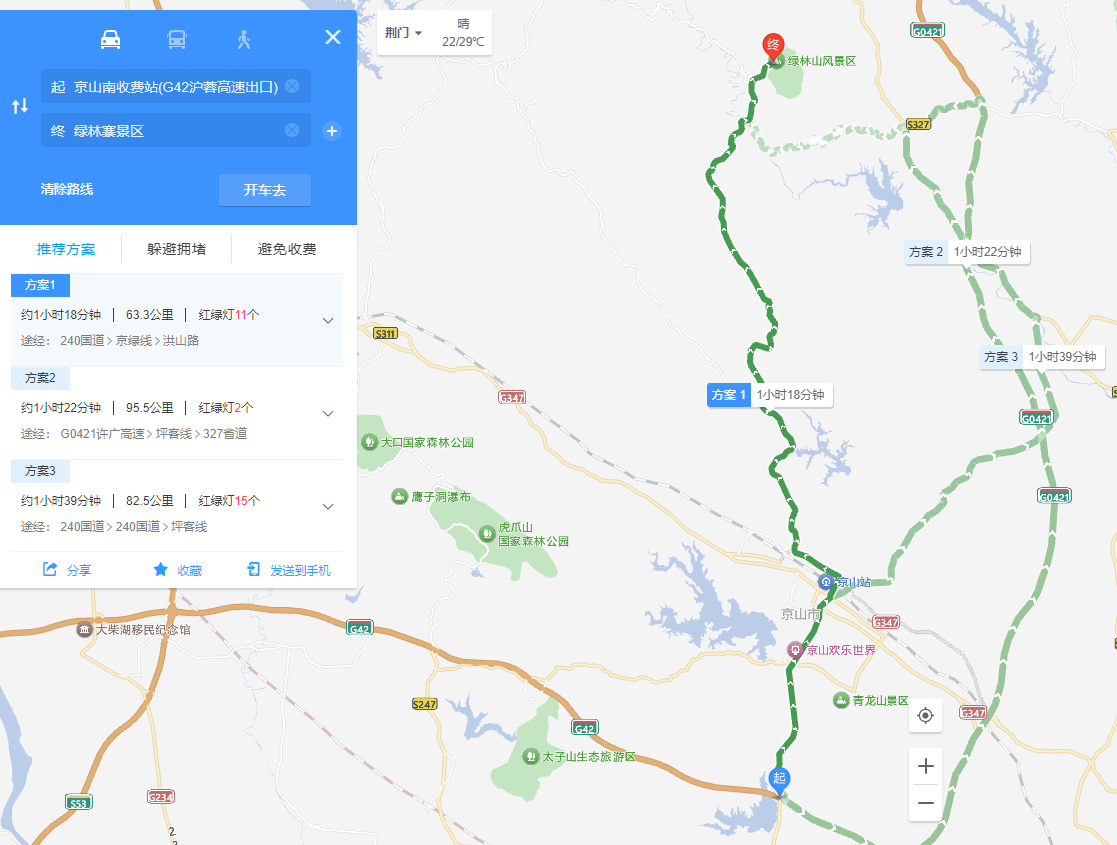Click 发送到手机 to send route

(289, 570)
